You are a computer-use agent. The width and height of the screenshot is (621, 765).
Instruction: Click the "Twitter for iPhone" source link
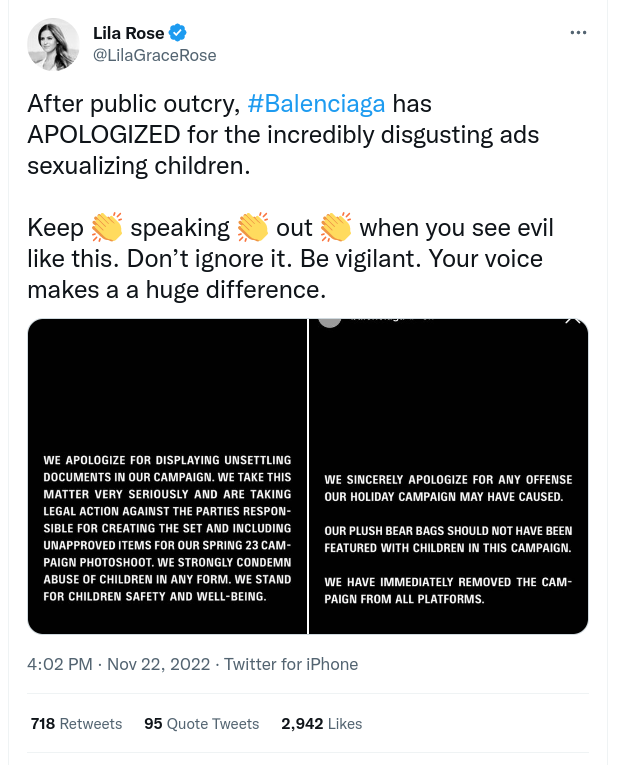click(291, 664)
